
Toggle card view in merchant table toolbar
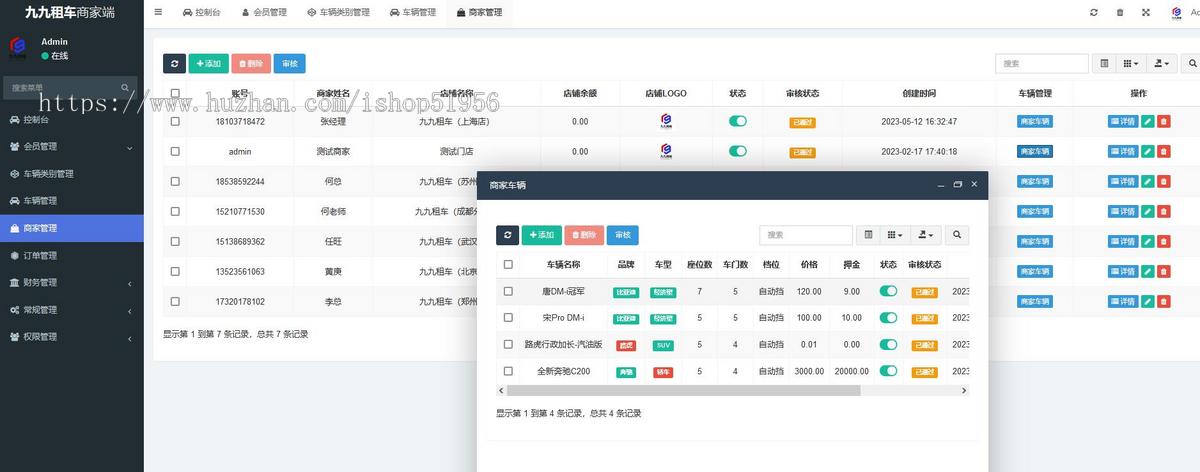(1104, 63)
